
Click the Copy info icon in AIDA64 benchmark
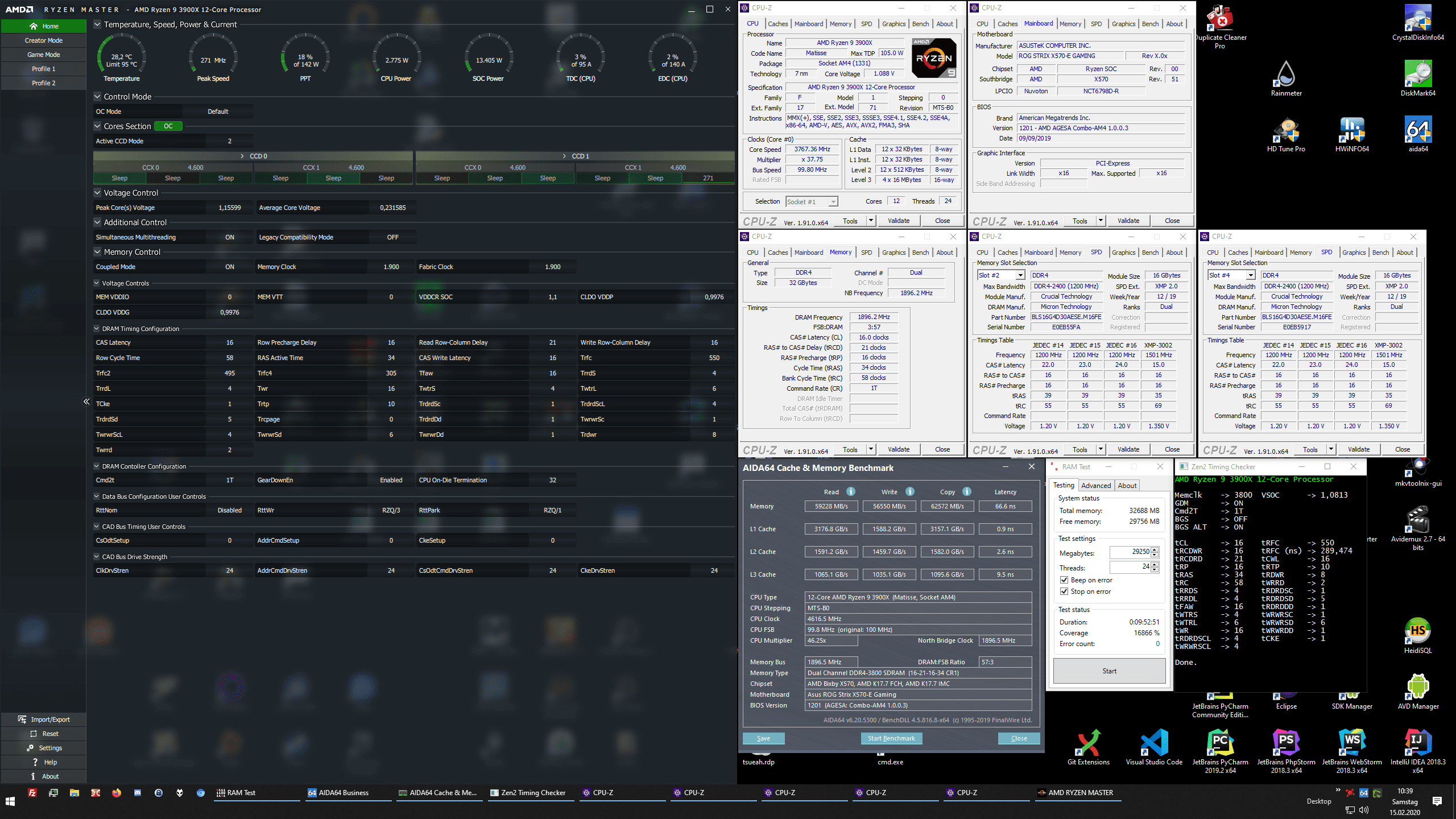point(967,491)
